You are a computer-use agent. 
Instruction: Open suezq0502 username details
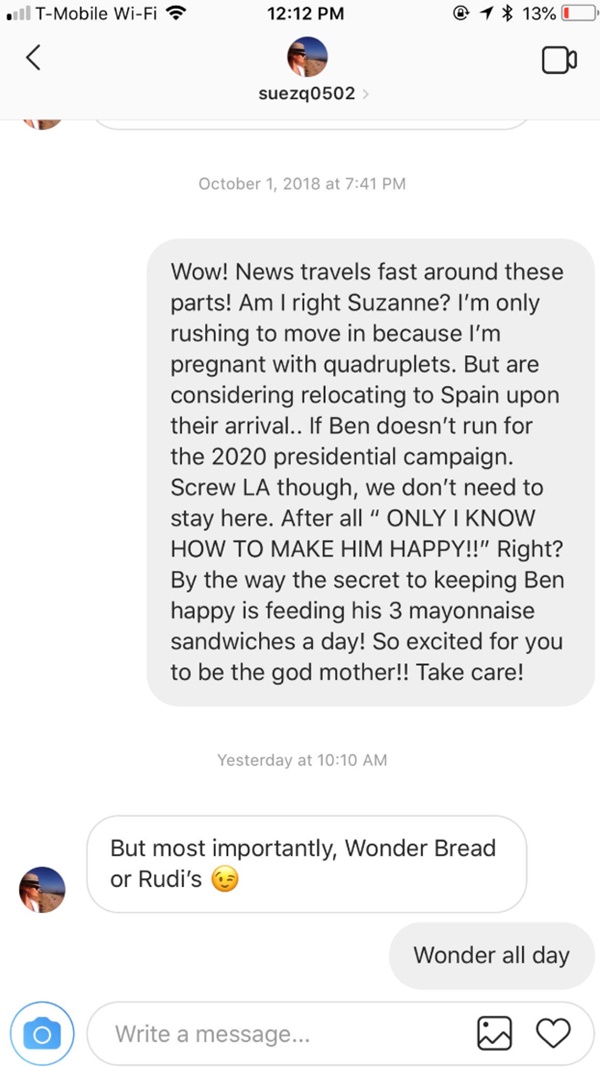tap(307, 94)
